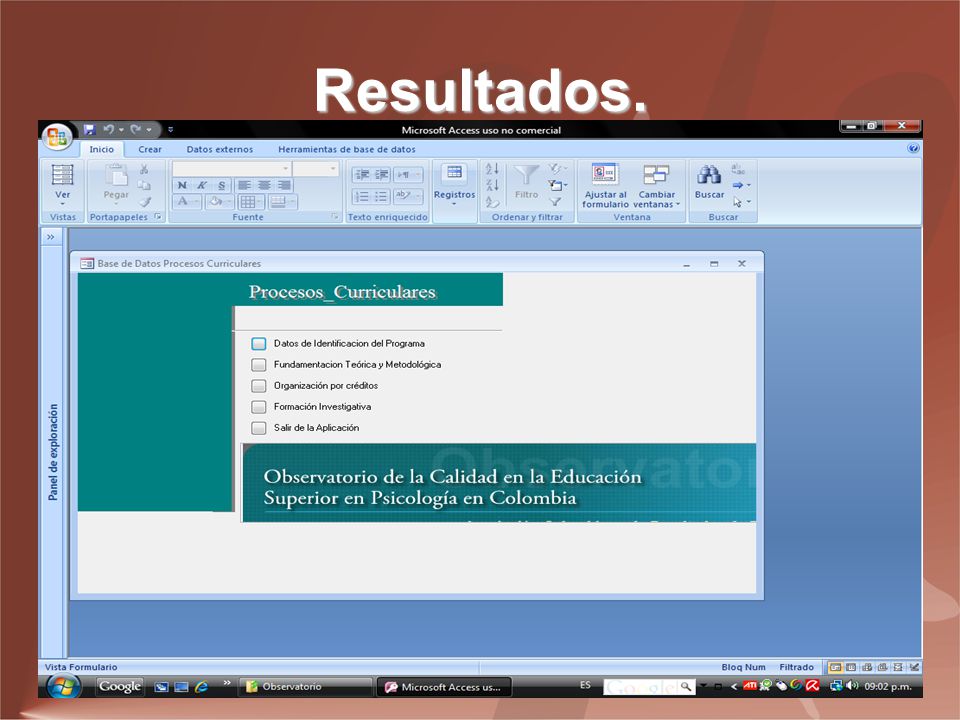
Task: Click the Replace (ab/ac) icon
Action: click(738, 168)
